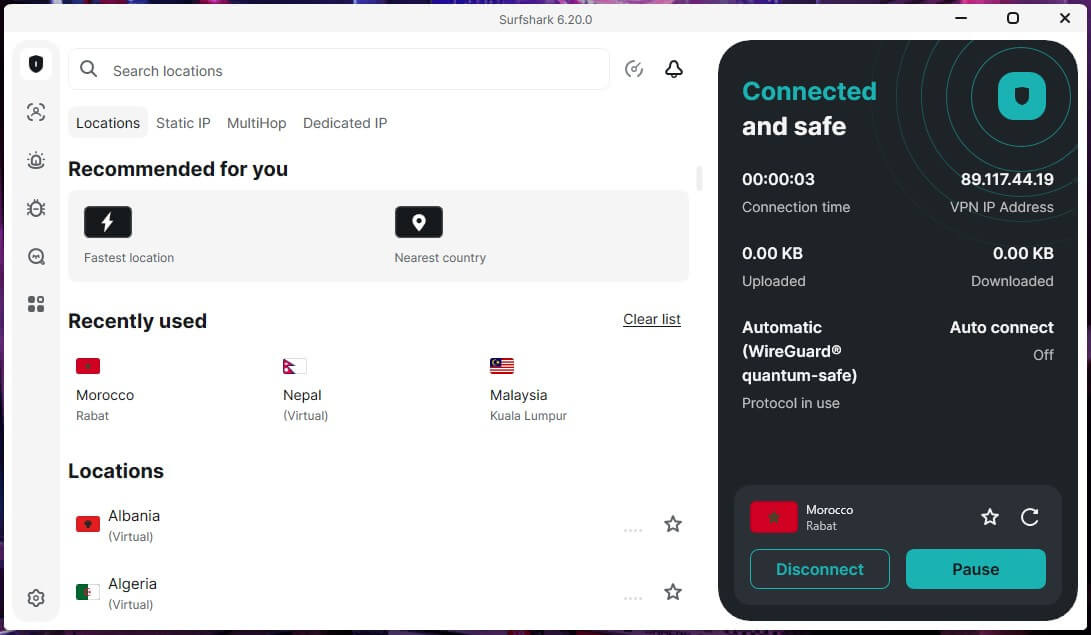The image size is (1091, 635).
Task: Click the Search locations field
Action: pos(339,70)
